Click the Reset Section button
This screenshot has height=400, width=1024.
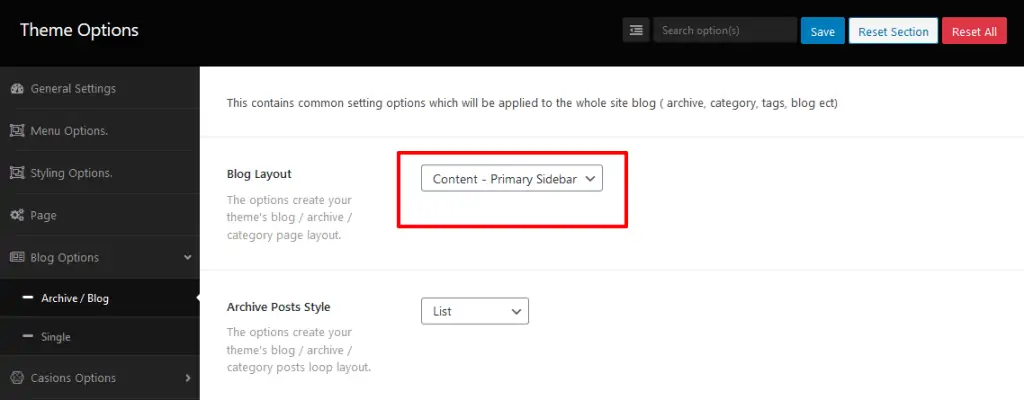pyautogui.click(x=893, y=31)
